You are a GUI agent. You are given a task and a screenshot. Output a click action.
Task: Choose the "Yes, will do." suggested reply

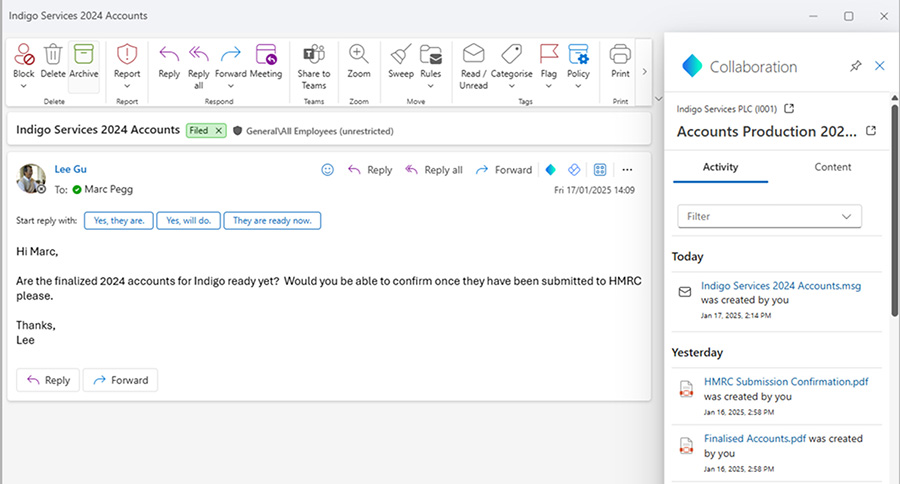(x=188, y=220)
